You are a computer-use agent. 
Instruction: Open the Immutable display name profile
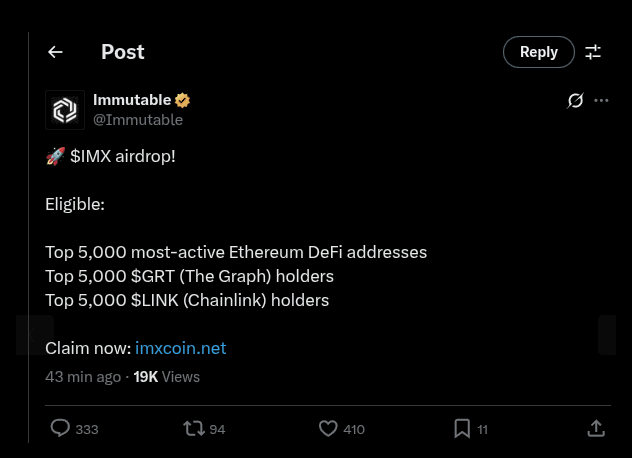(x=132, y=100)
